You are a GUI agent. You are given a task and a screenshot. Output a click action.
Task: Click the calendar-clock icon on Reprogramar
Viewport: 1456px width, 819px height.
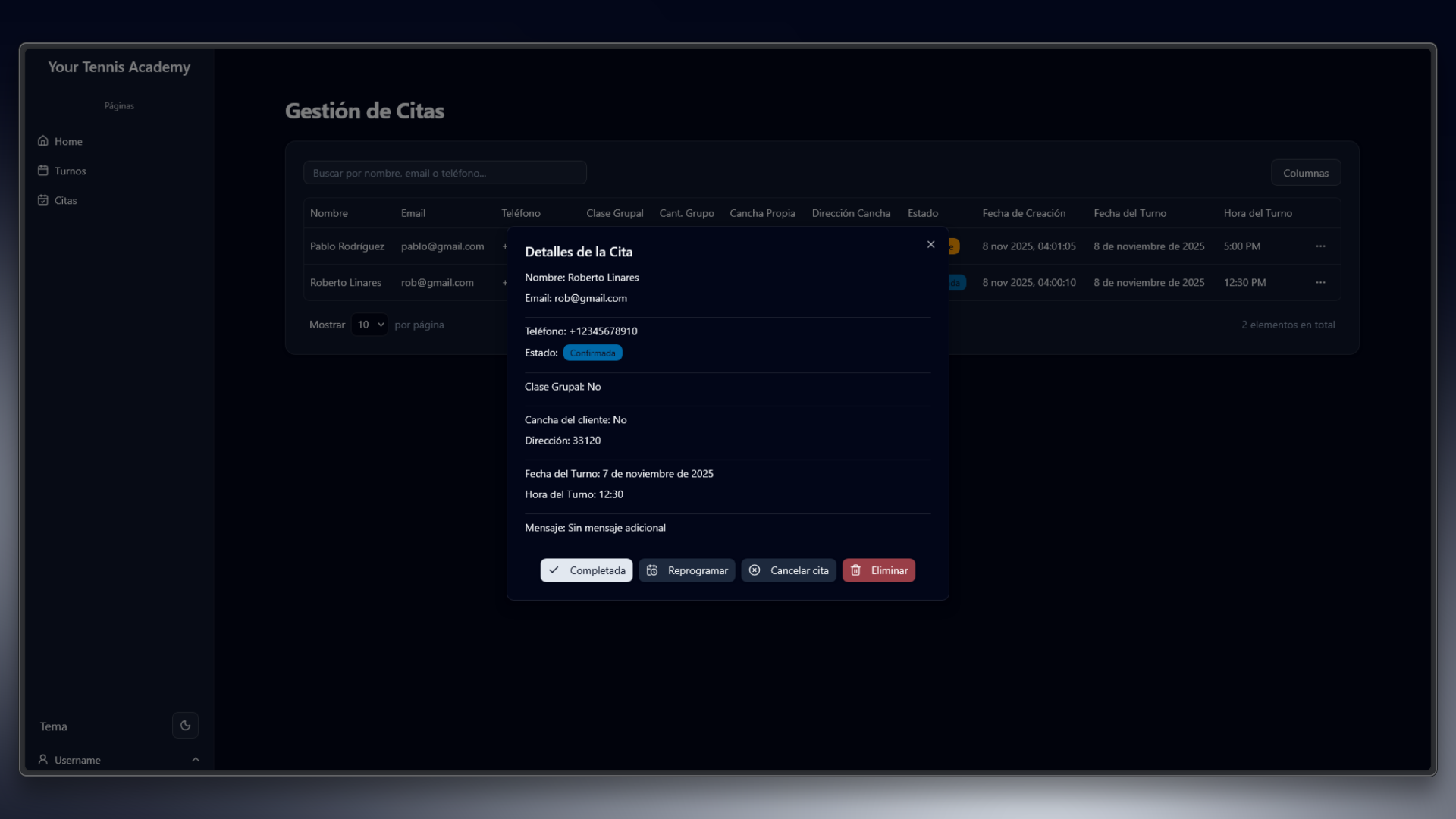point(652,570)
